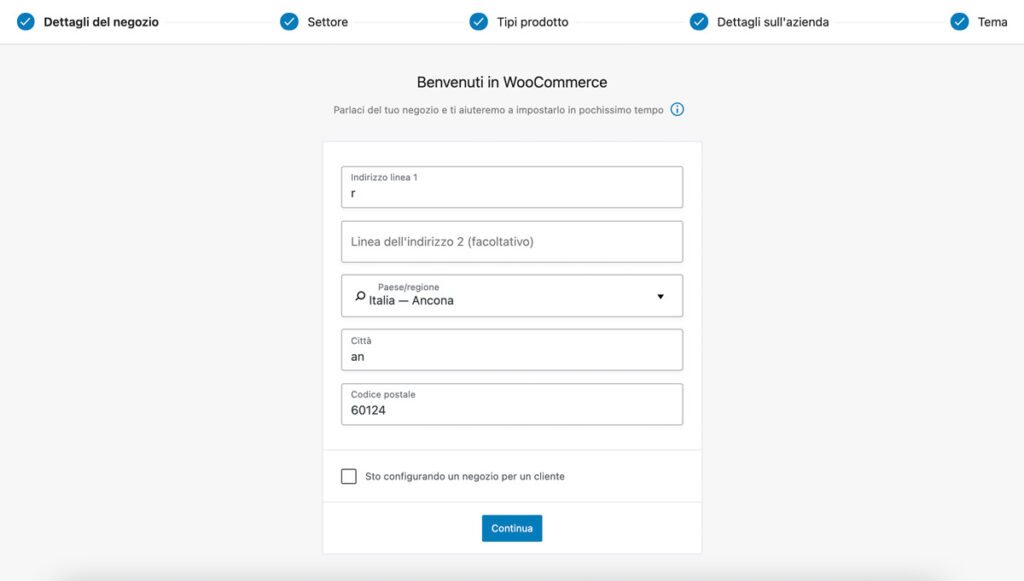Click the checkmark icon for Dettagli del negozio
Viewport: 1024px width, 581px height.
[25, 22]
